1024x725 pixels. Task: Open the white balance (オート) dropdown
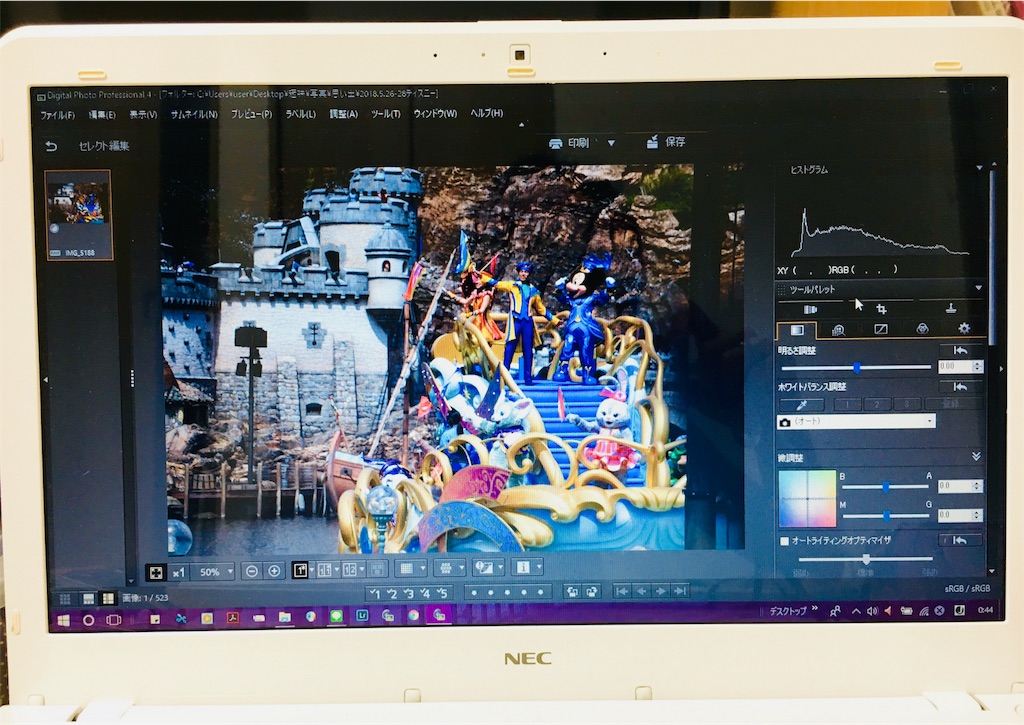click(856, 421)
